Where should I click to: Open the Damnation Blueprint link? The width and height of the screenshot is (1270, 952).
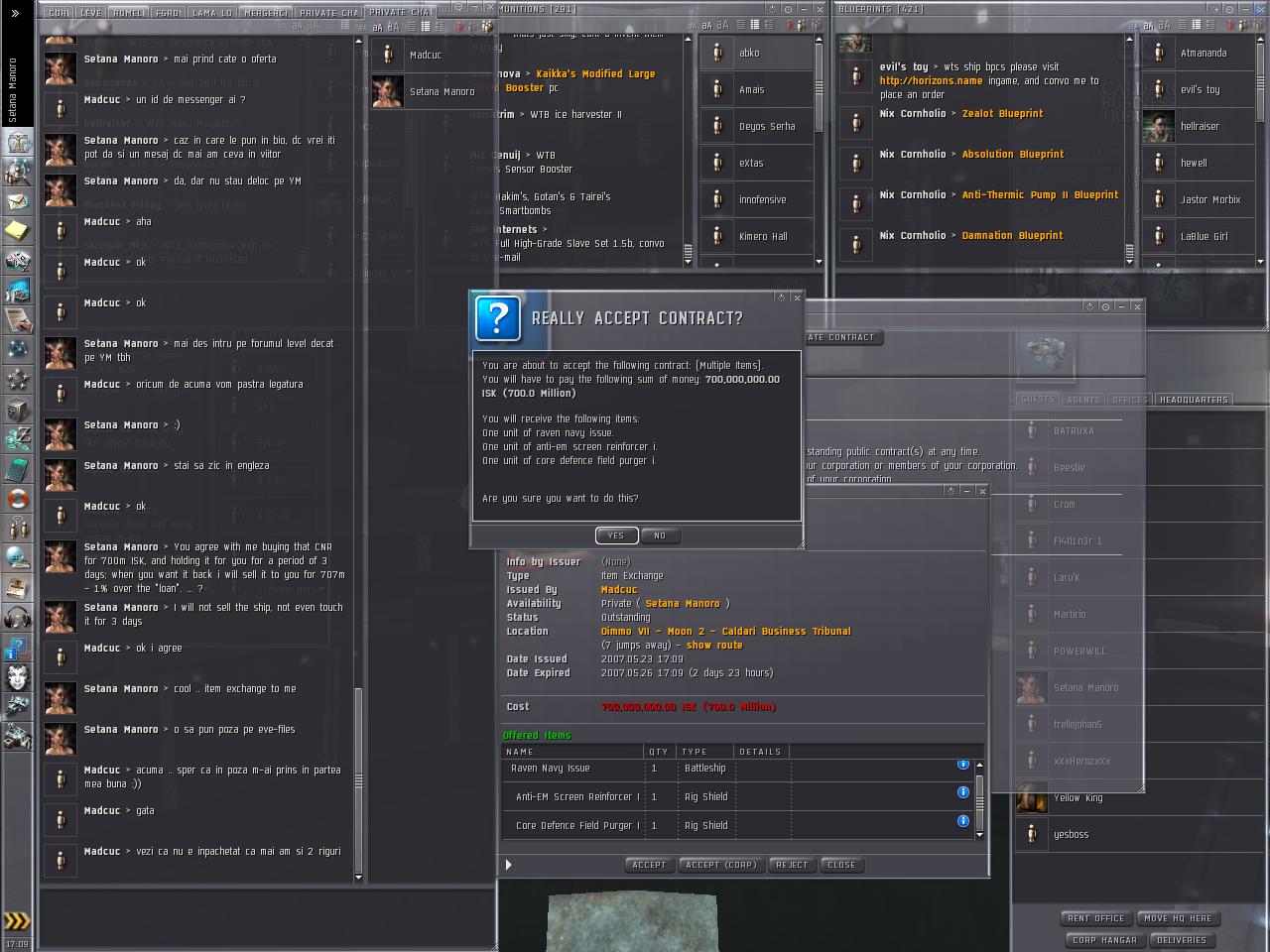tap(1012, 236)
